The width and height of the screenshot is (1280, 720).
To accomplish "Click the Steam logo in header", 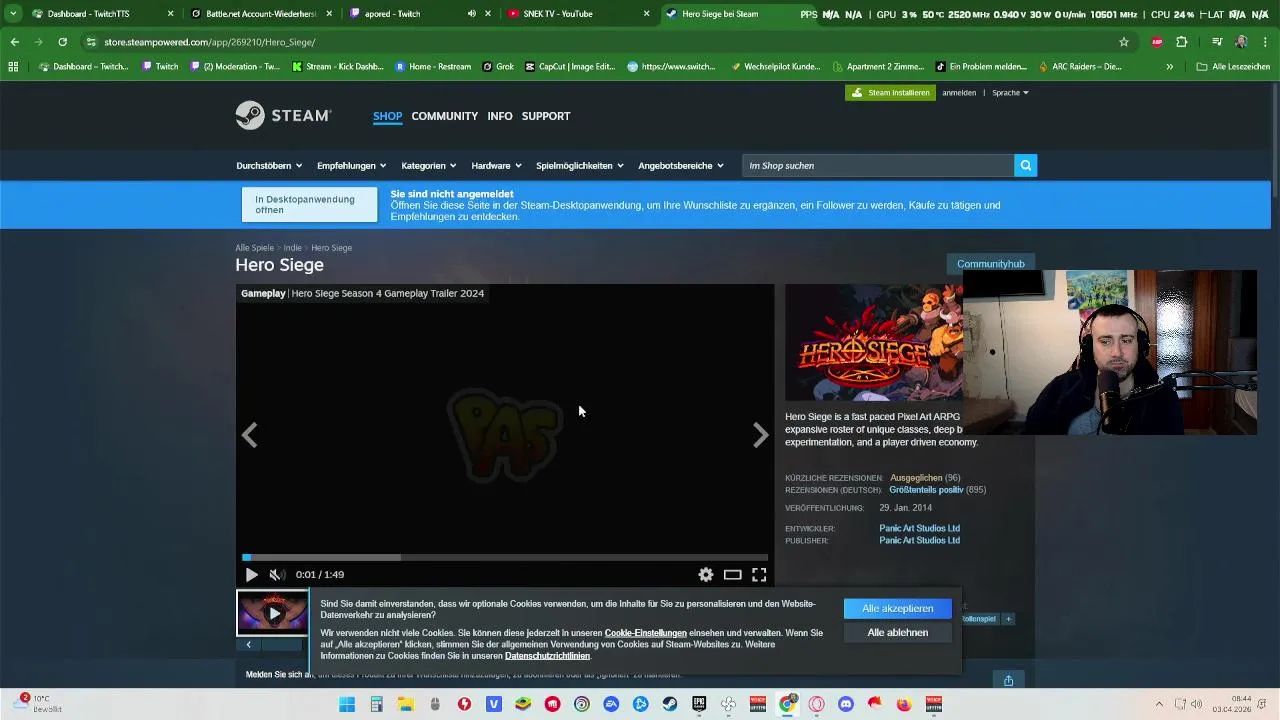I will (283, 116).
